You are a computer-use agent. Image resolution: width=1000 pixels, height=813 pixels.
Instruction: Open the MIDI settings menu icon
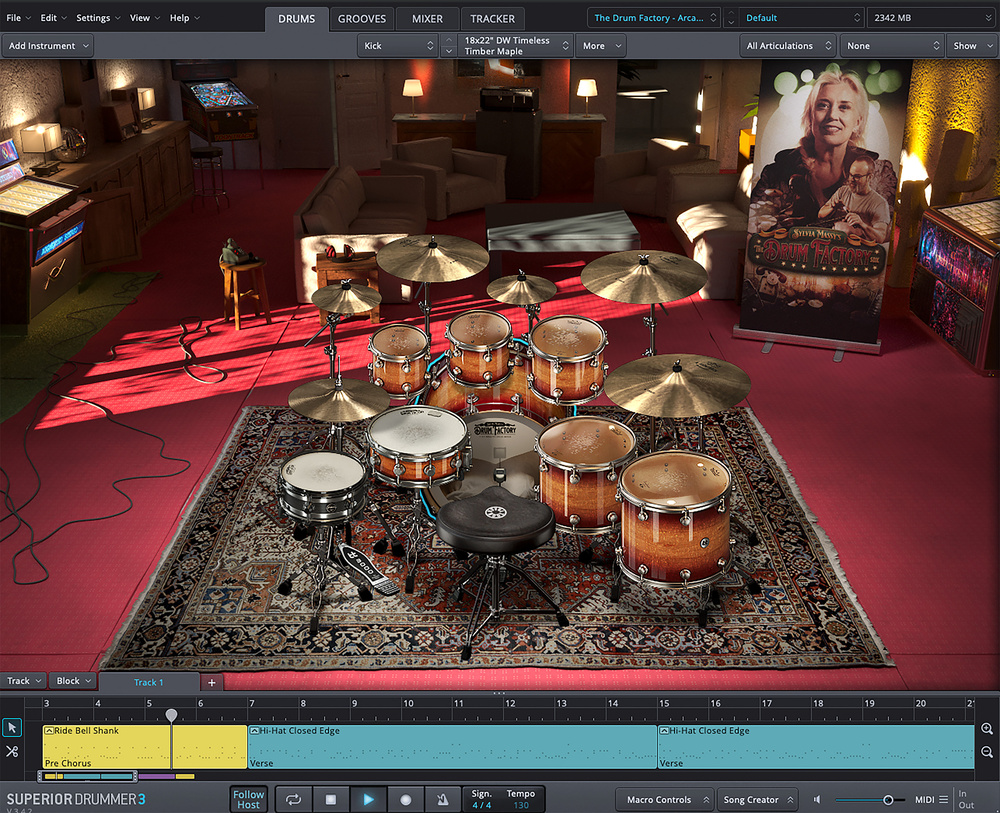(x=943, y=799)
